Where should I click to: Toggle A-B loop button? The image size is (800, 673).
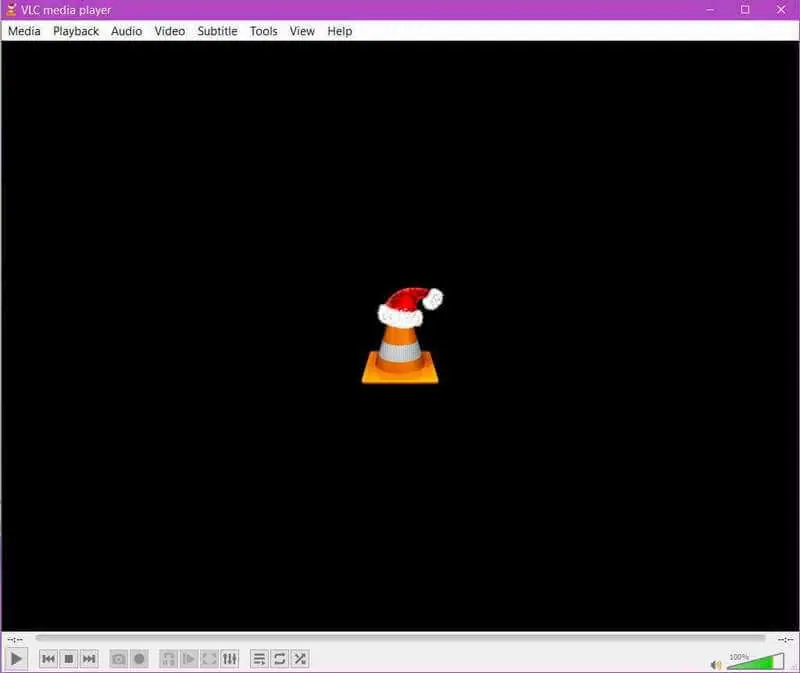tap(168, 659)
